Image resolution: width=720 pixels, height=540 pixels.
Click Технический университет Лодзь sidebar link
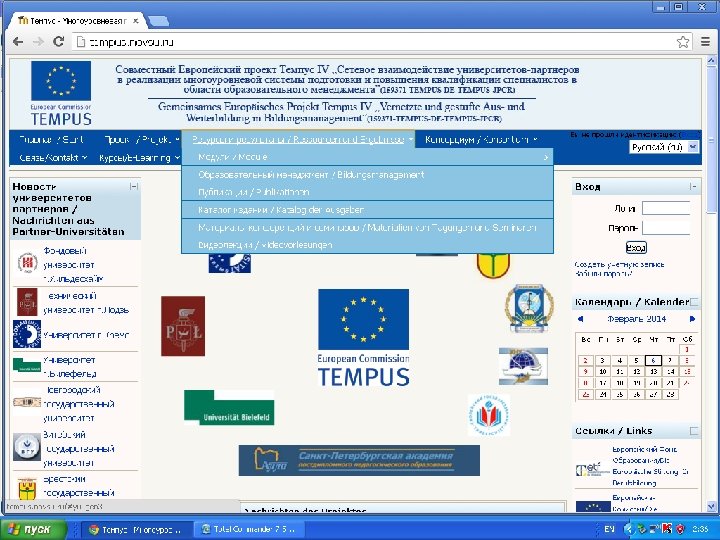pyautogui.click(x=86, y=303)
